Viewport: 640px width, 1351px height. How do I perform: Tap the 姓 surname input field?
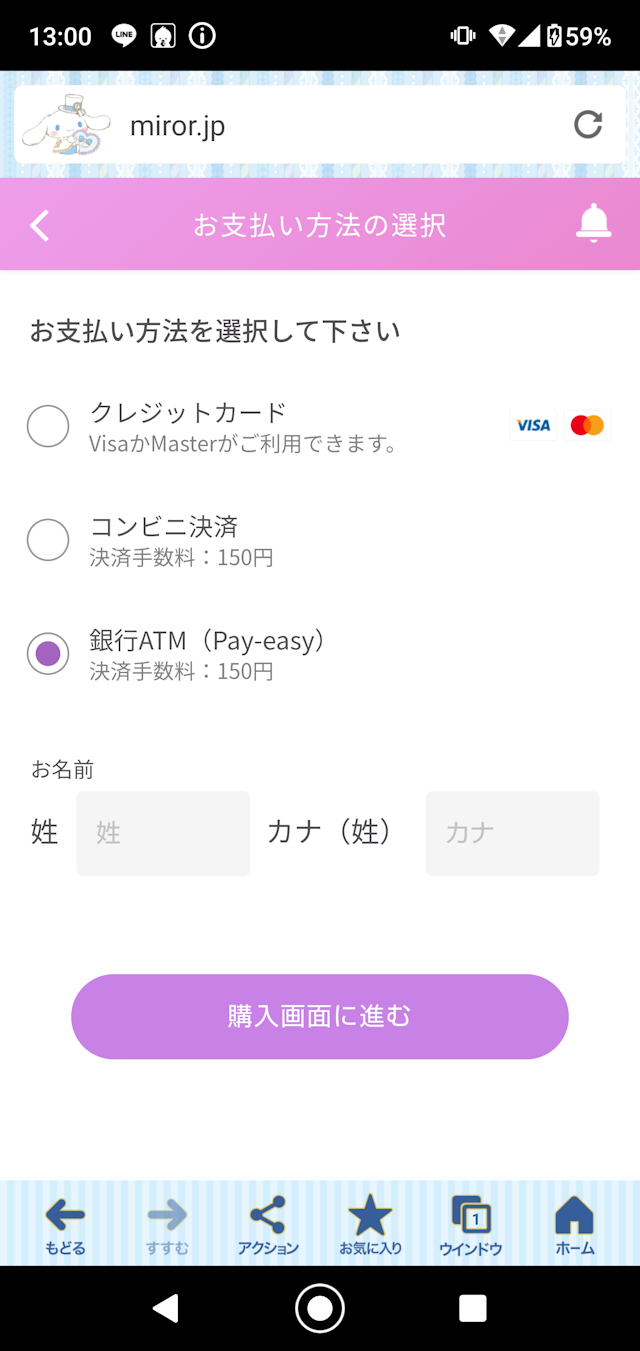[x=163, y=833]
